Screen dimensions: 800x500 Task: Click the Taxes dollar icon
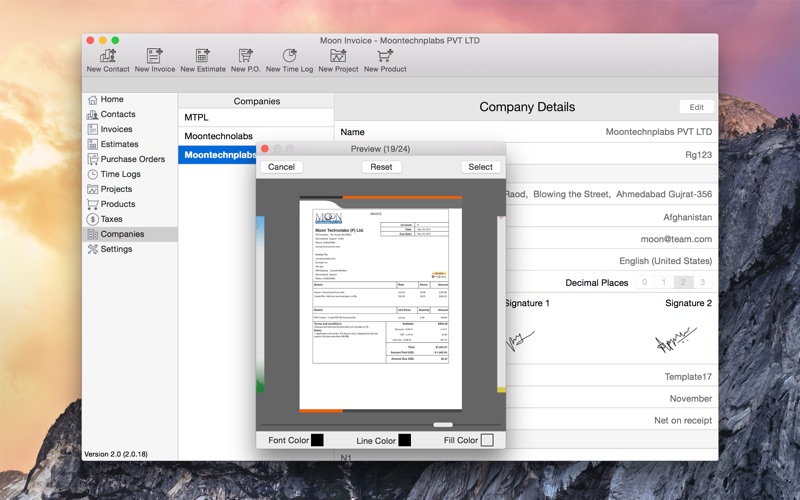click(92, 219)
